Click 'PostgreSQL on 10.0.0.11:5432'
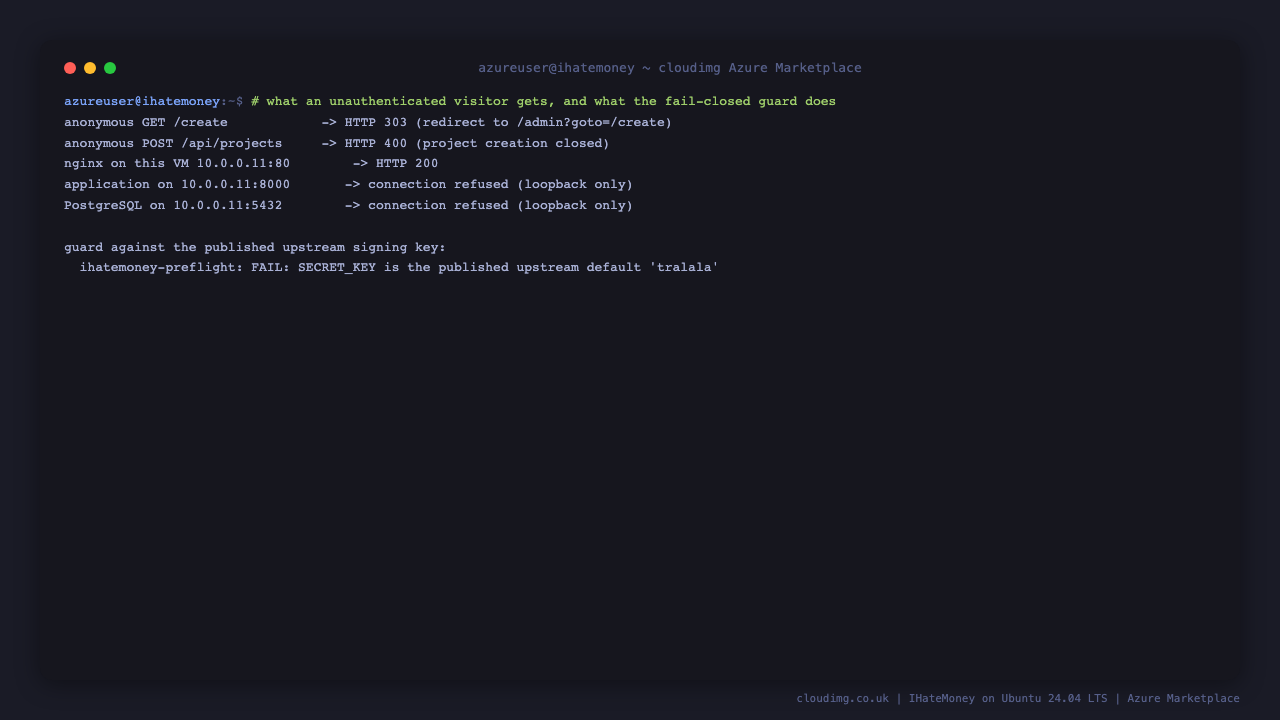Image resolution: width=1280 pixels, height=720 pixels. (173, 205)
